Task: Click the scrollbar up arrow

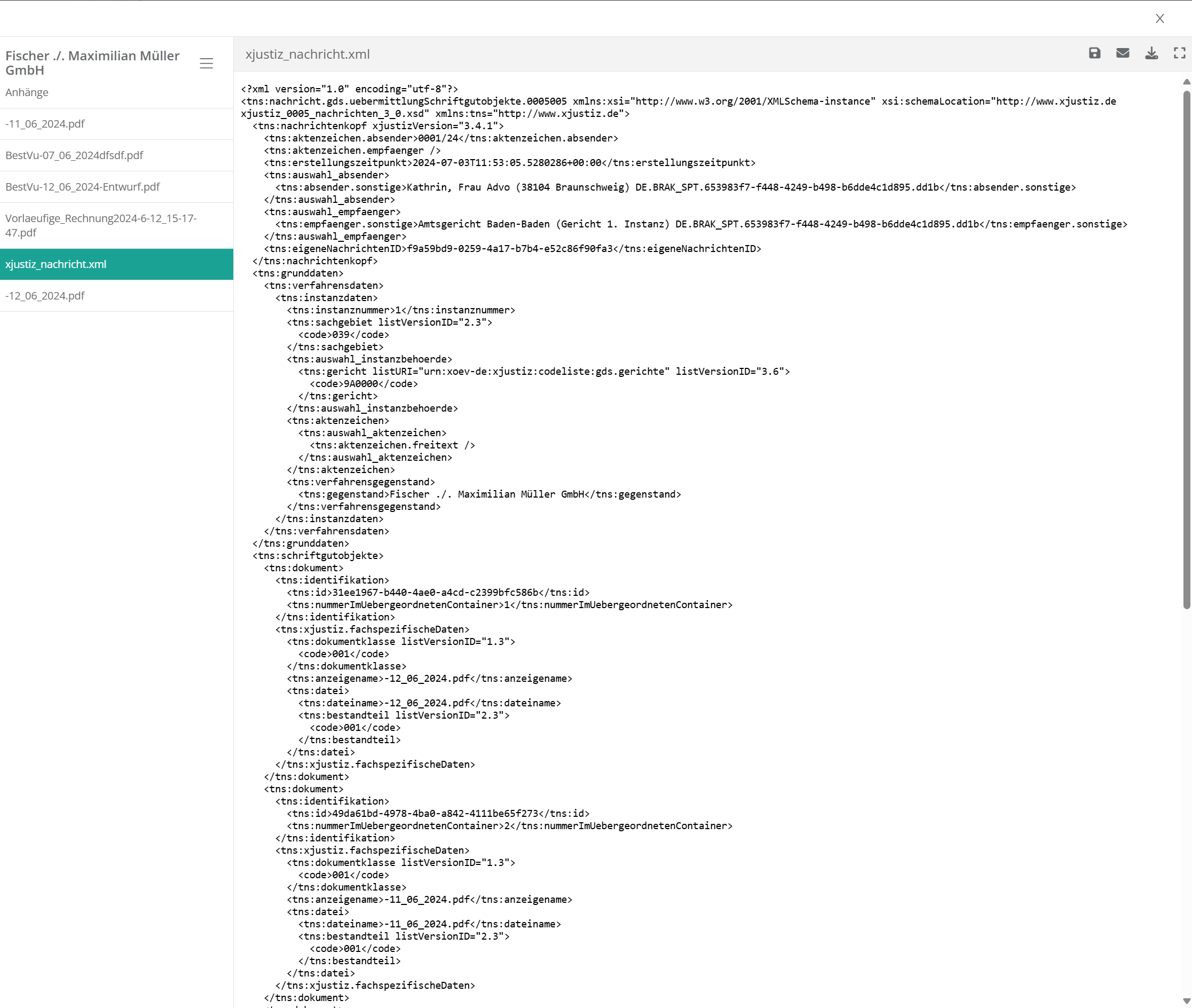Action: pos(1186,82)
